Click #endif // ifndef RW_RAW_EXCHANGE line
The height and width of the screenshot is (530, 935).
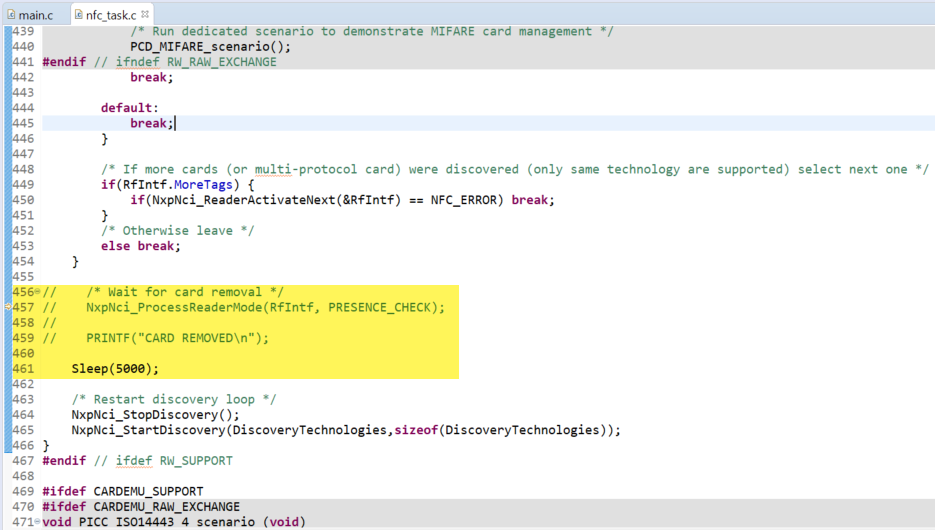coord(159,62)
